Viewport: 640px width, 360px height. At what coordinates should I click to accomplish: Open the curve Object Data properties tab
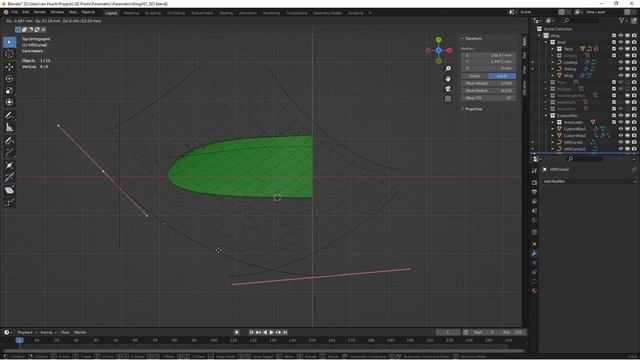[534, 281]
